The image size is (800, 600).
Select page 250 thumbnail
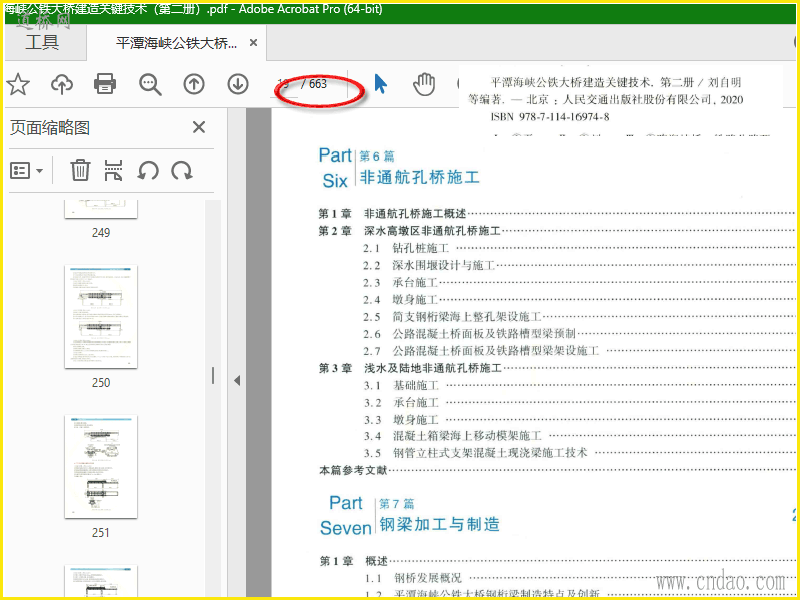pyautogui.click(x=101, y=316)
